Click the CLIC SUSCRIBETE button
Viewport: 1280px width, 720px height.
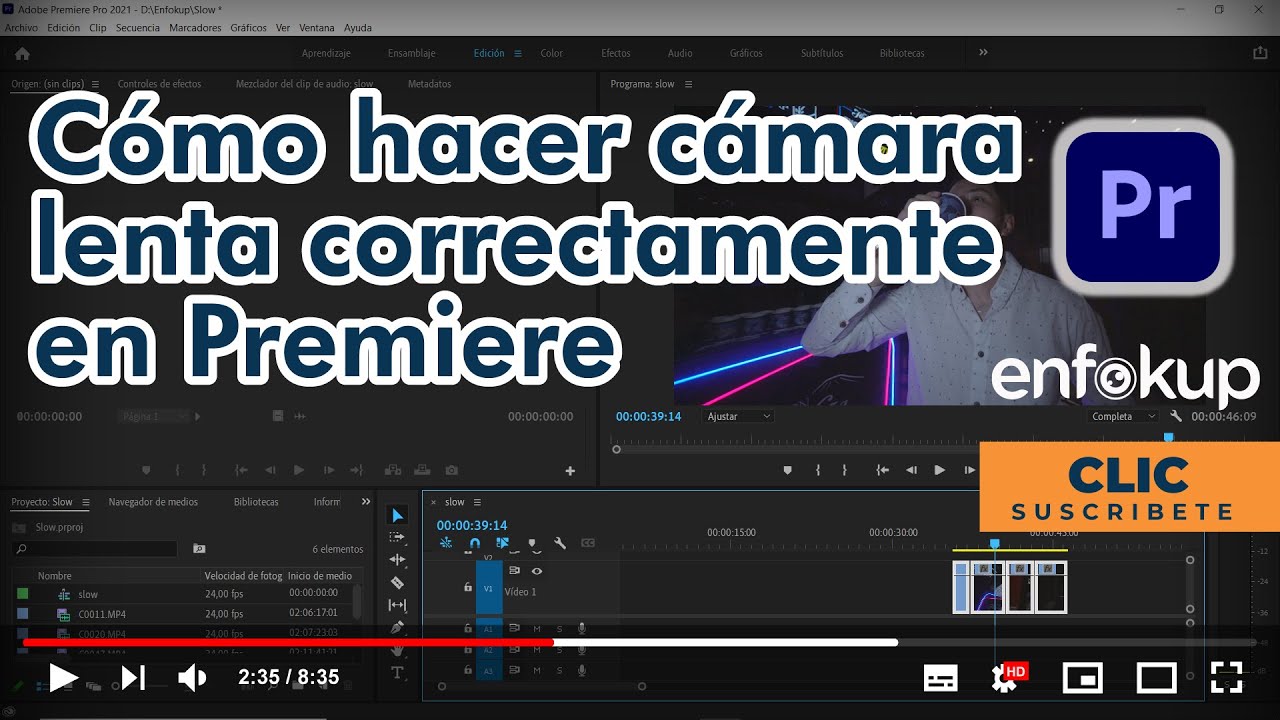[1129, 487]
